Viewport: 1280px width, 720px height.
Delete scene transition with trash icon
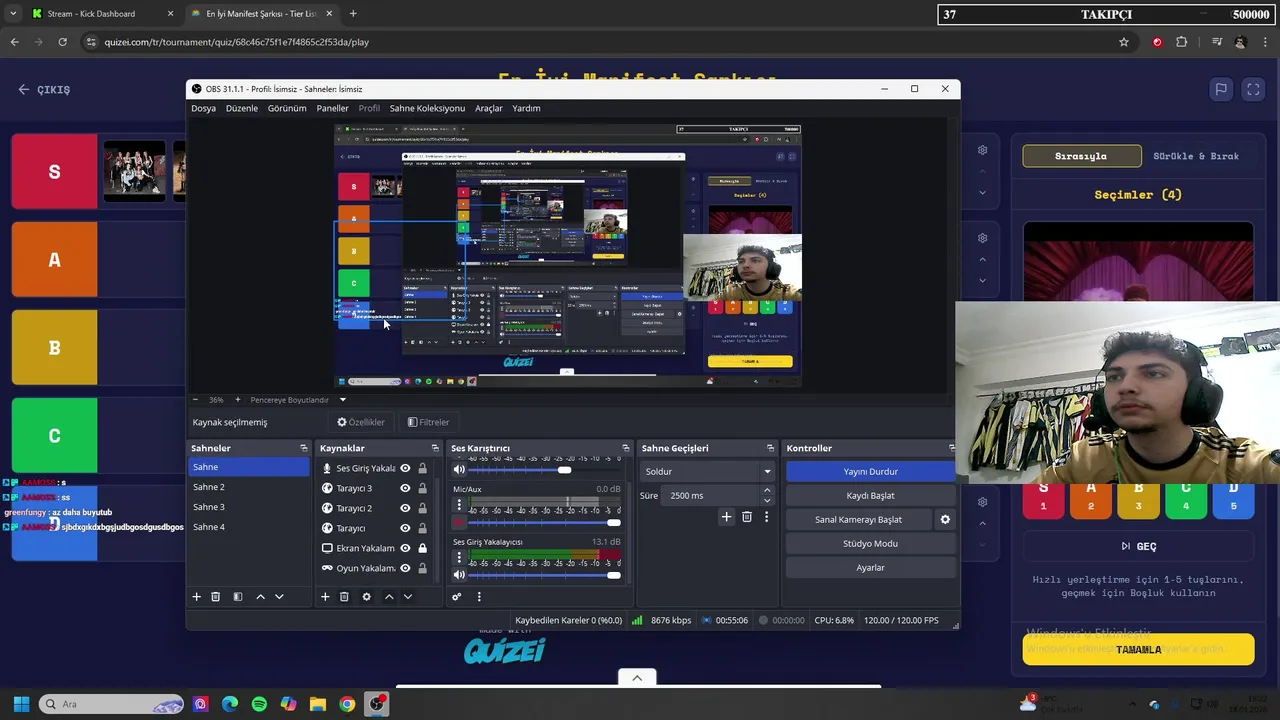(x=747, y=517)
